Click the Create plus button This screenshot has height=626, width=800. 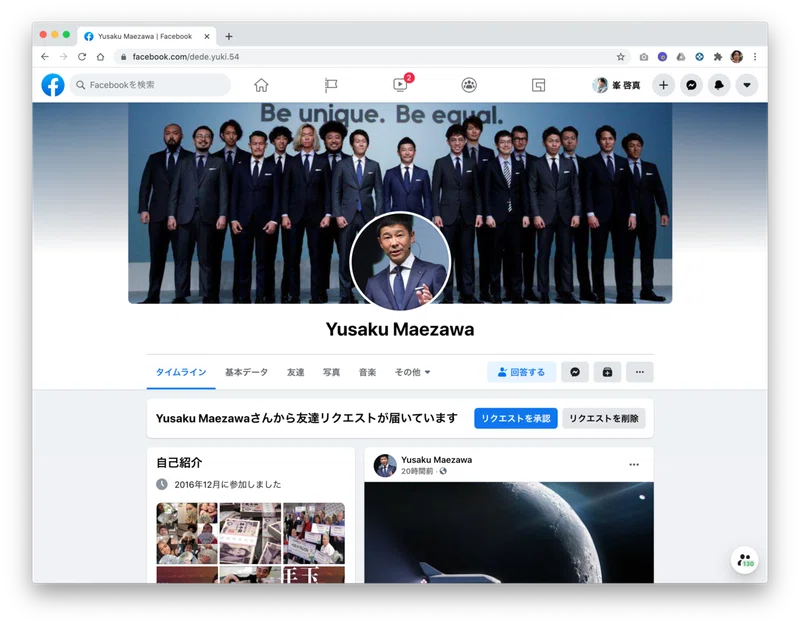pos(663,85)
